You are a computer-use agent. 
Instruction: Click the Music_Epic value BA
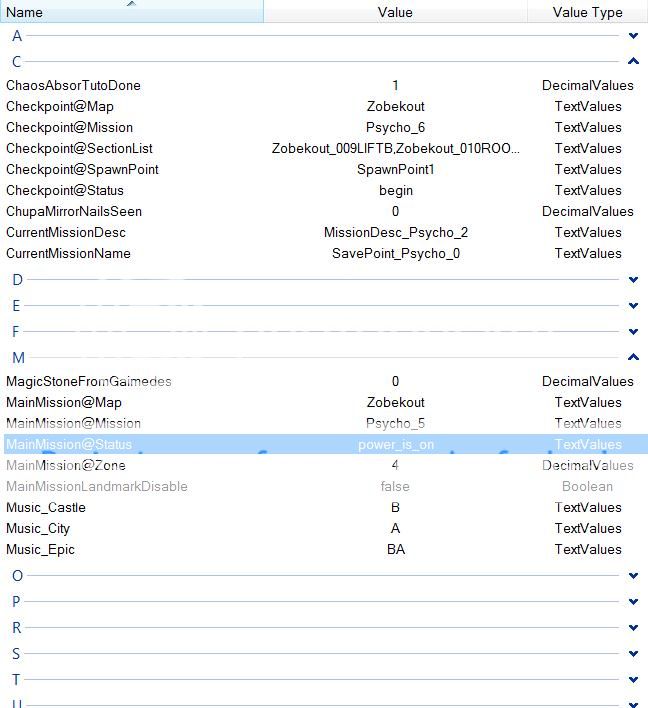(396, 550)
